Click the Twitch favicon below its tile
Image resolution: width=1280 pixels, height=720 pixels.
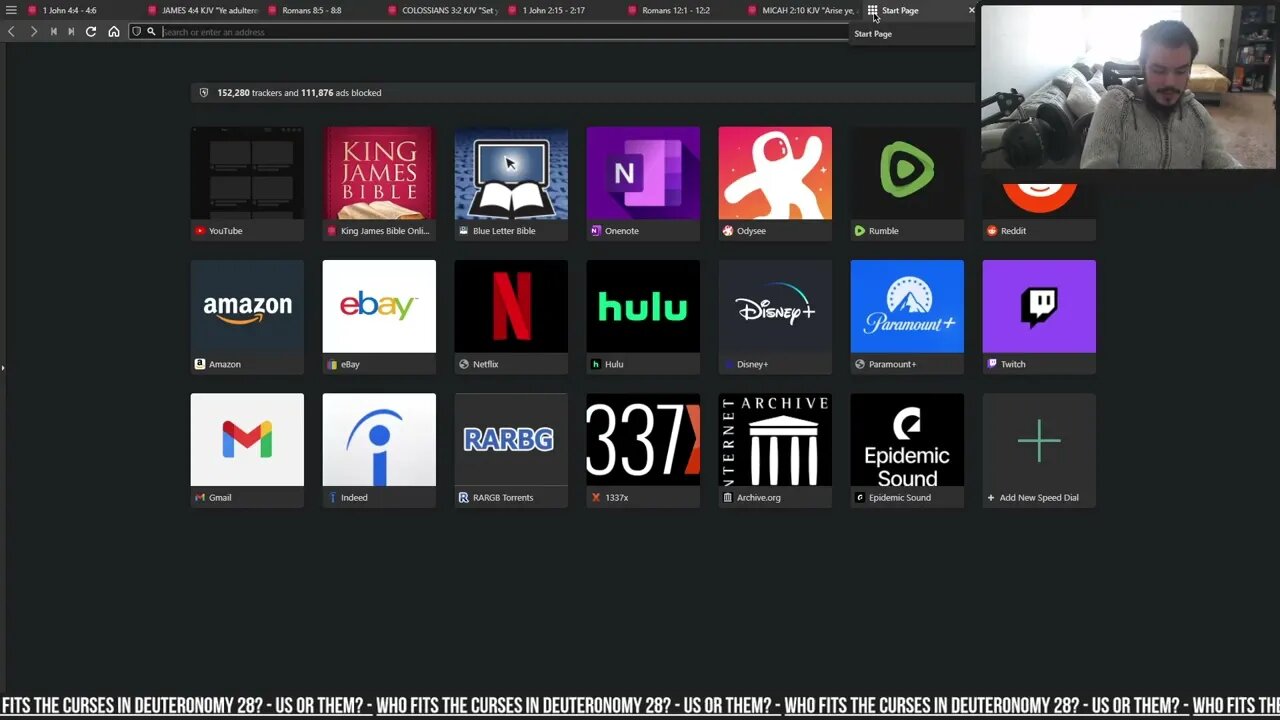pos(992,364)
